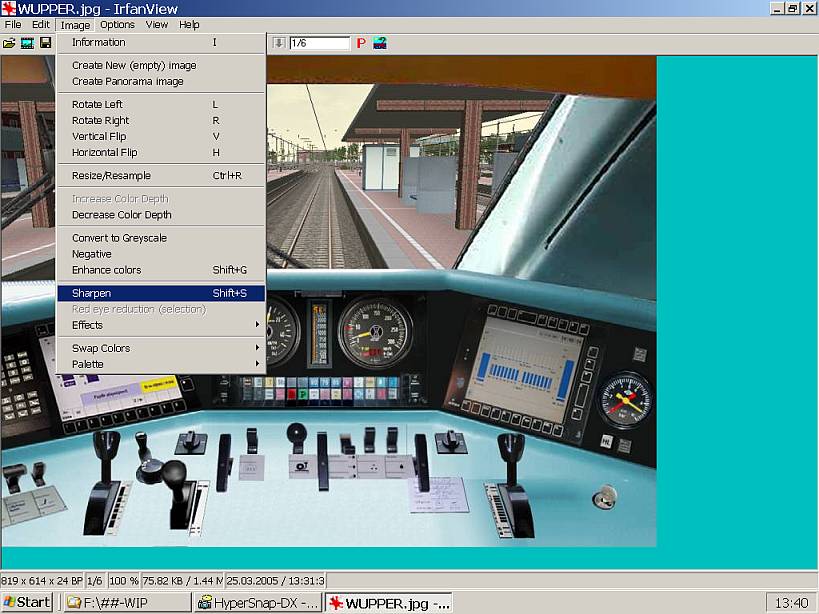This screenshot has width=819, height=614.
Task: Open the View menu
Action: (157, 25)
